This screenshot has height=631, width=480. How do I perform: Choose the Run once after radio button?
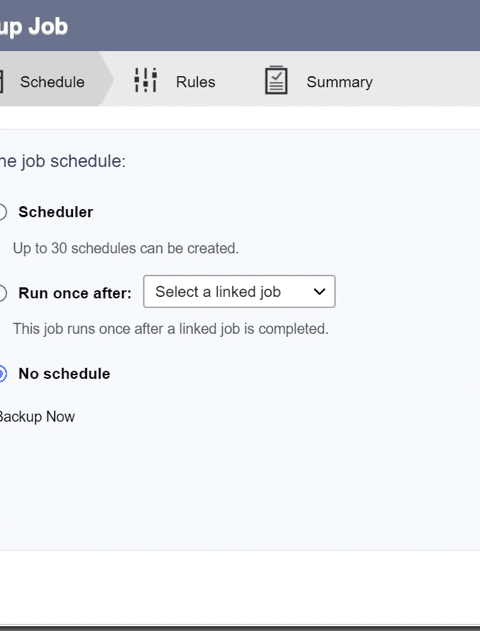pyautogui.click(x=2, y=293)
